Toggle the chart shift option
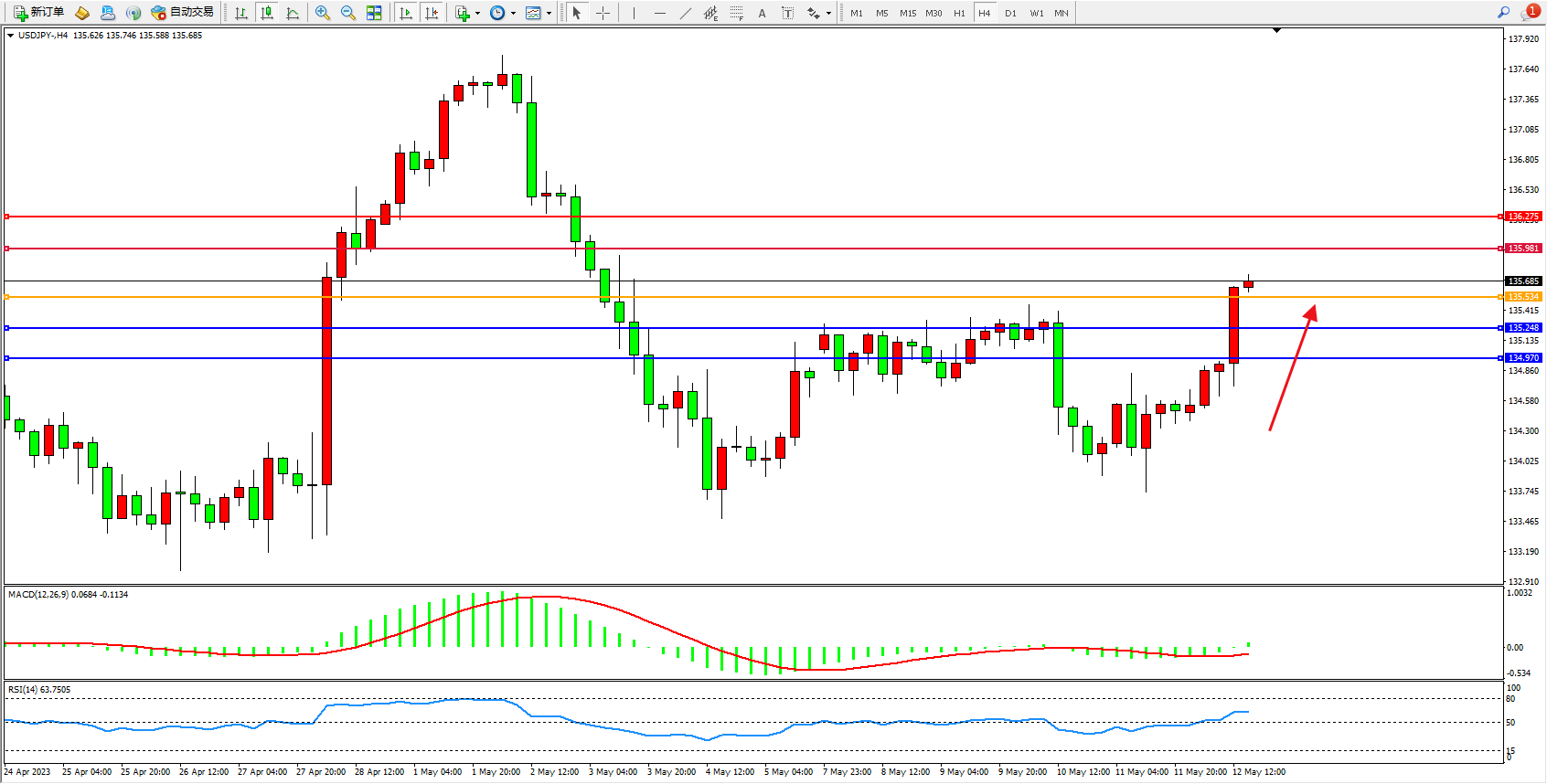The width and height of the screenshot is (1547, 784). point(432,13)
